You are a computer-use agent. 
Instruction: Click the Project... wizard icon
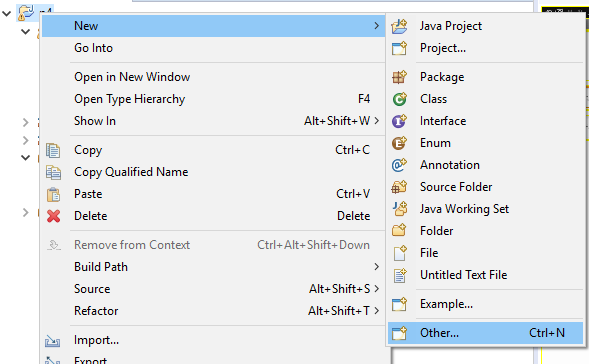tap(399, 48)
